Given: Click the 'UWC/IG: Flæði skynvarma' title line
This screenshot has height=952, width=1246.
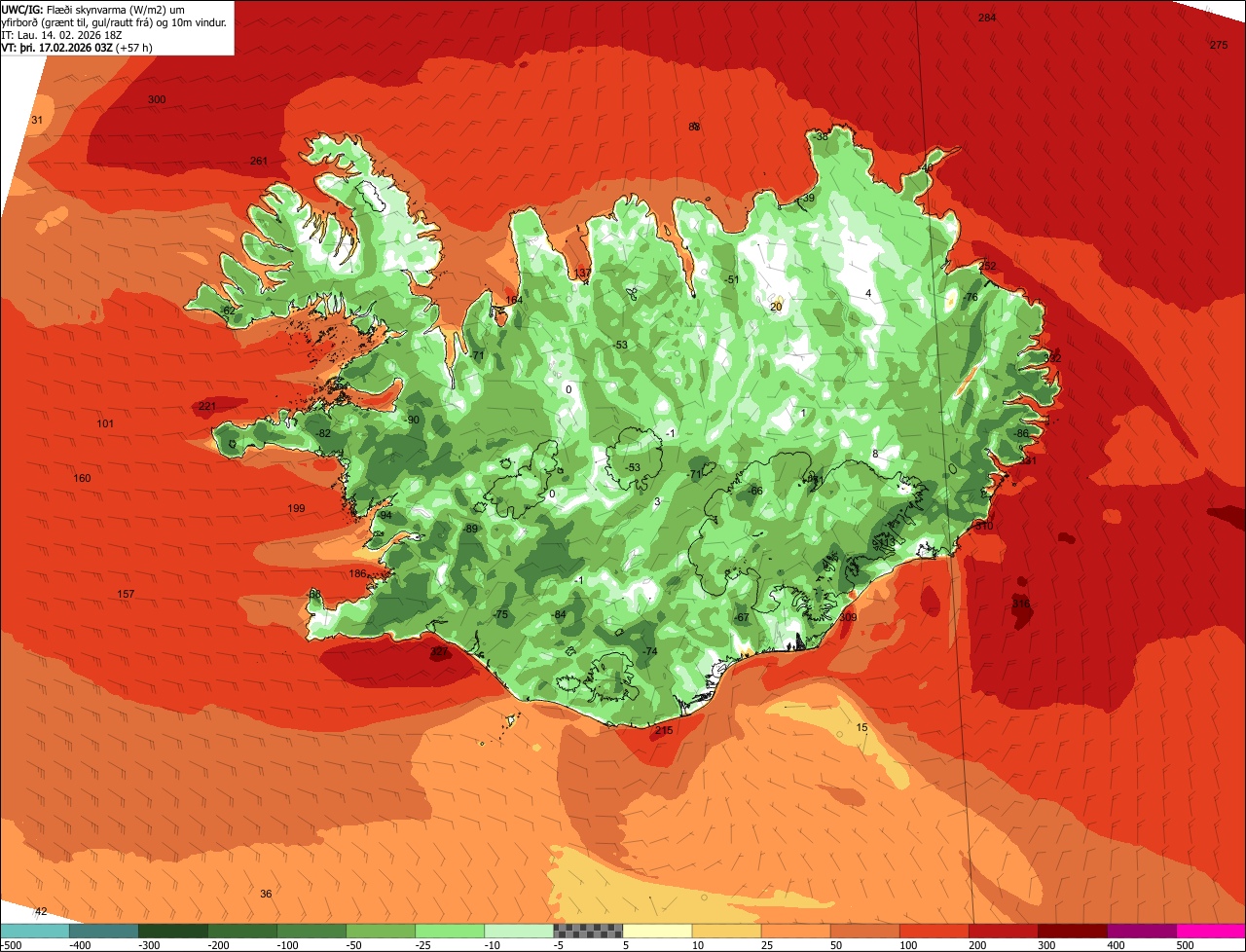Looking at the screenshot, I should [x=93, y=9].
